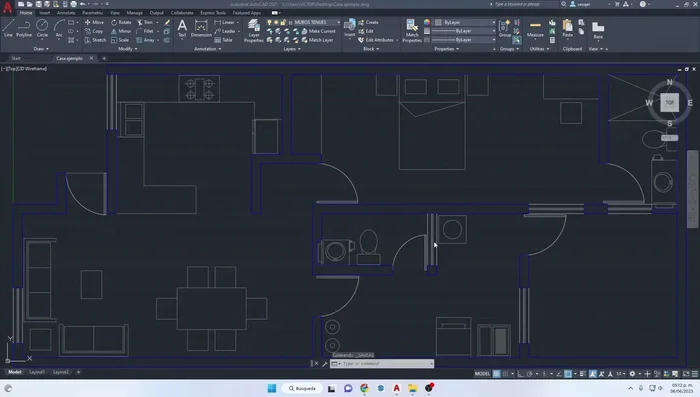This screenshot has width=700, height=397.
Task: Activate the Scale command
Action: pyautogui.click(x=120, y=40)
